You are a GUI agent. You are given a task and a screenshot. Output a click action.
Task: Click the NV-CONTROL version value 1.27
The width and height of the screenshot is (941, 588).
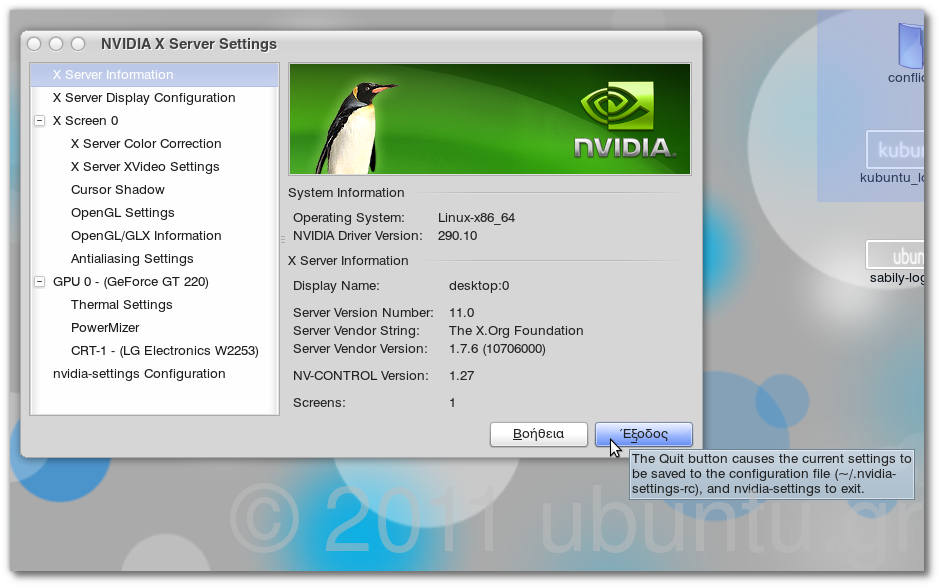pos(461,376)
